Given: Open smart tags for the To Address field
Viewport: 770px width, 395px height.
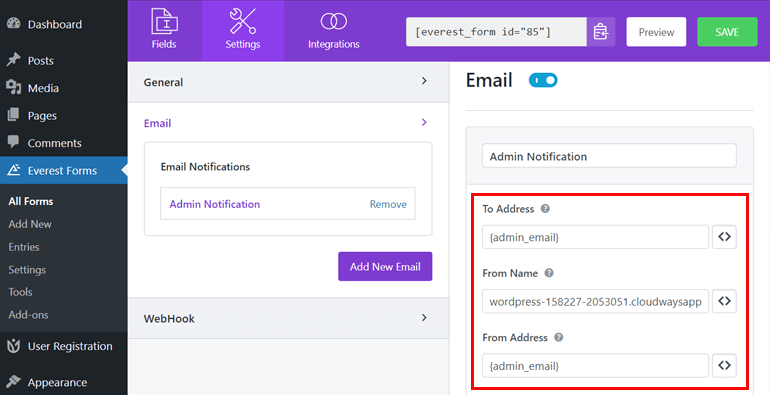Looking at the screenshot, I should pos(724,237).
